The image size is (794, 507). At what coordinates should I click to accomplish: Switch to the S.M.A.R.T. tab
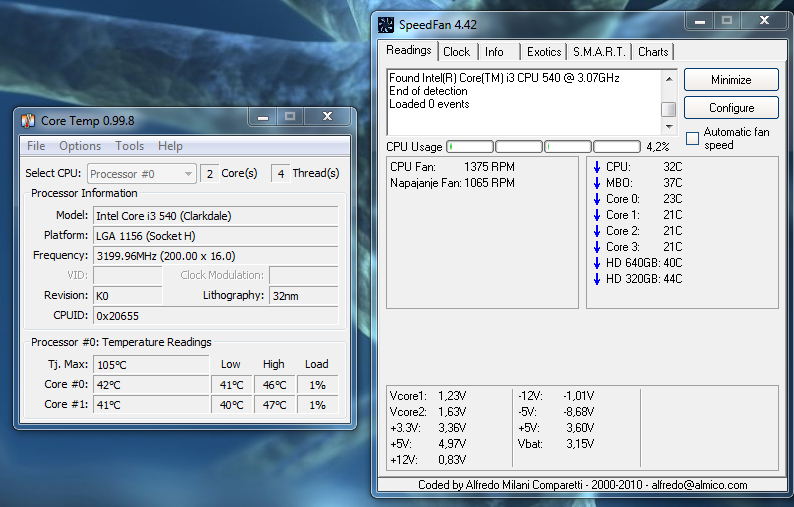(x=599, y=52)
